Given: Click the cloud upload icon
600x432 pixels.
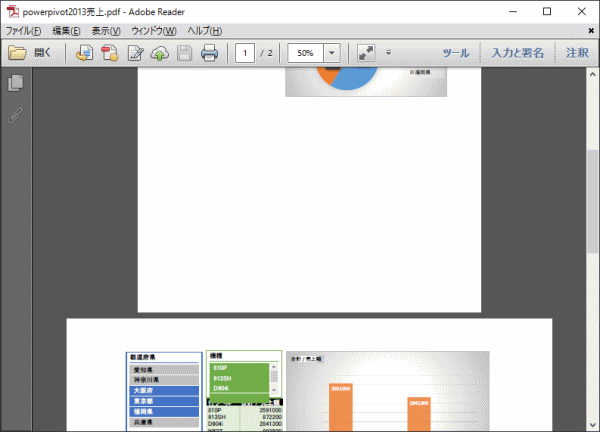Looking at the screenshot, I should [x=160, y=53].
